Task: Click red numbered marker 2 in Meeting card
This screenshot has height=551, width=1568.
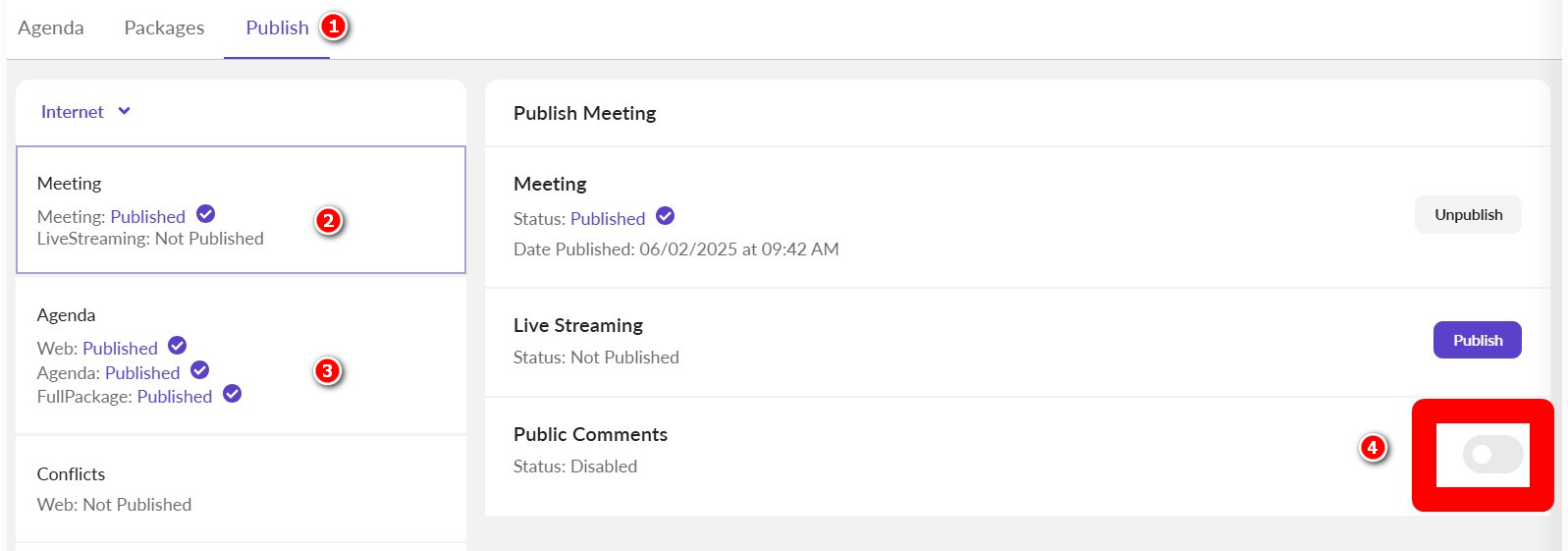Action: click(328, 221)
